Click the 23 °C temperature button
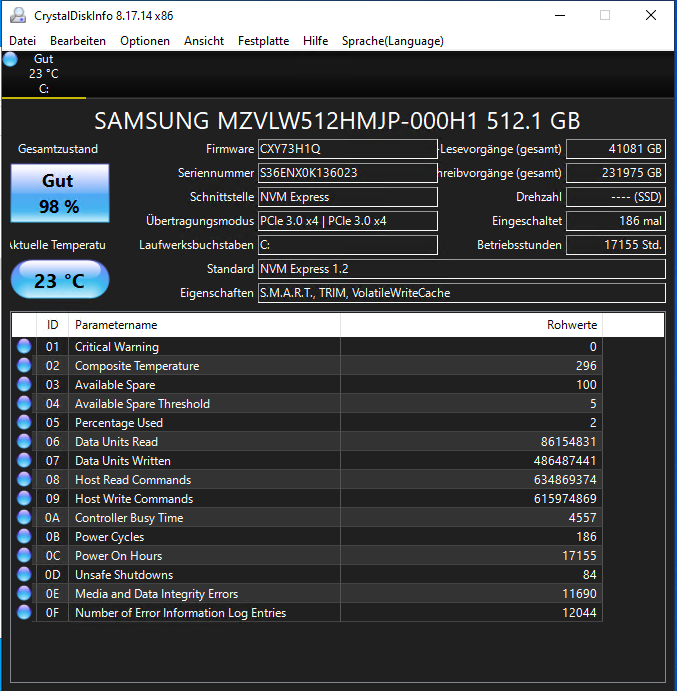677x691 pixels. 60,280
